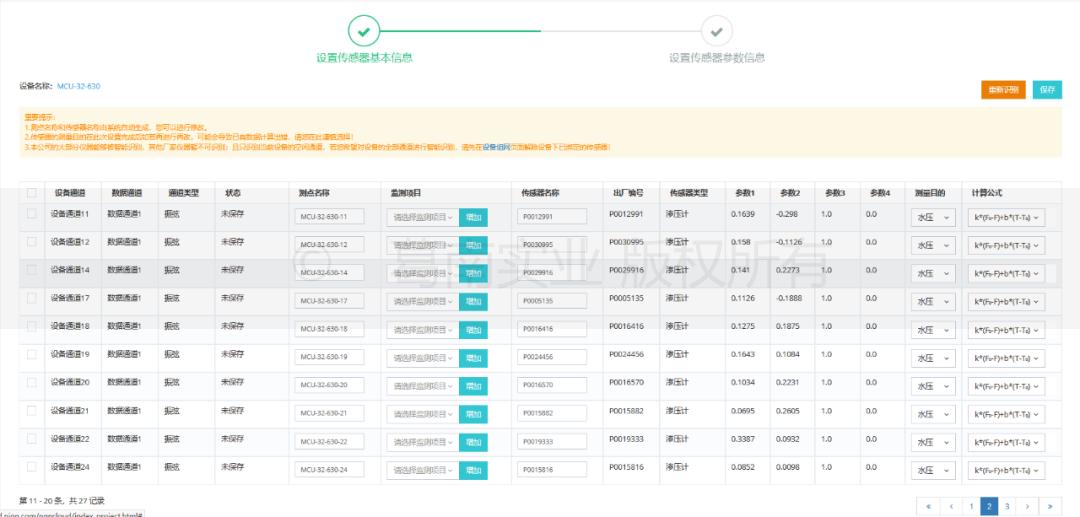Jump to last page using double-right arrow
This screenshot has height=517, width=1080.
click(1050, 507)
